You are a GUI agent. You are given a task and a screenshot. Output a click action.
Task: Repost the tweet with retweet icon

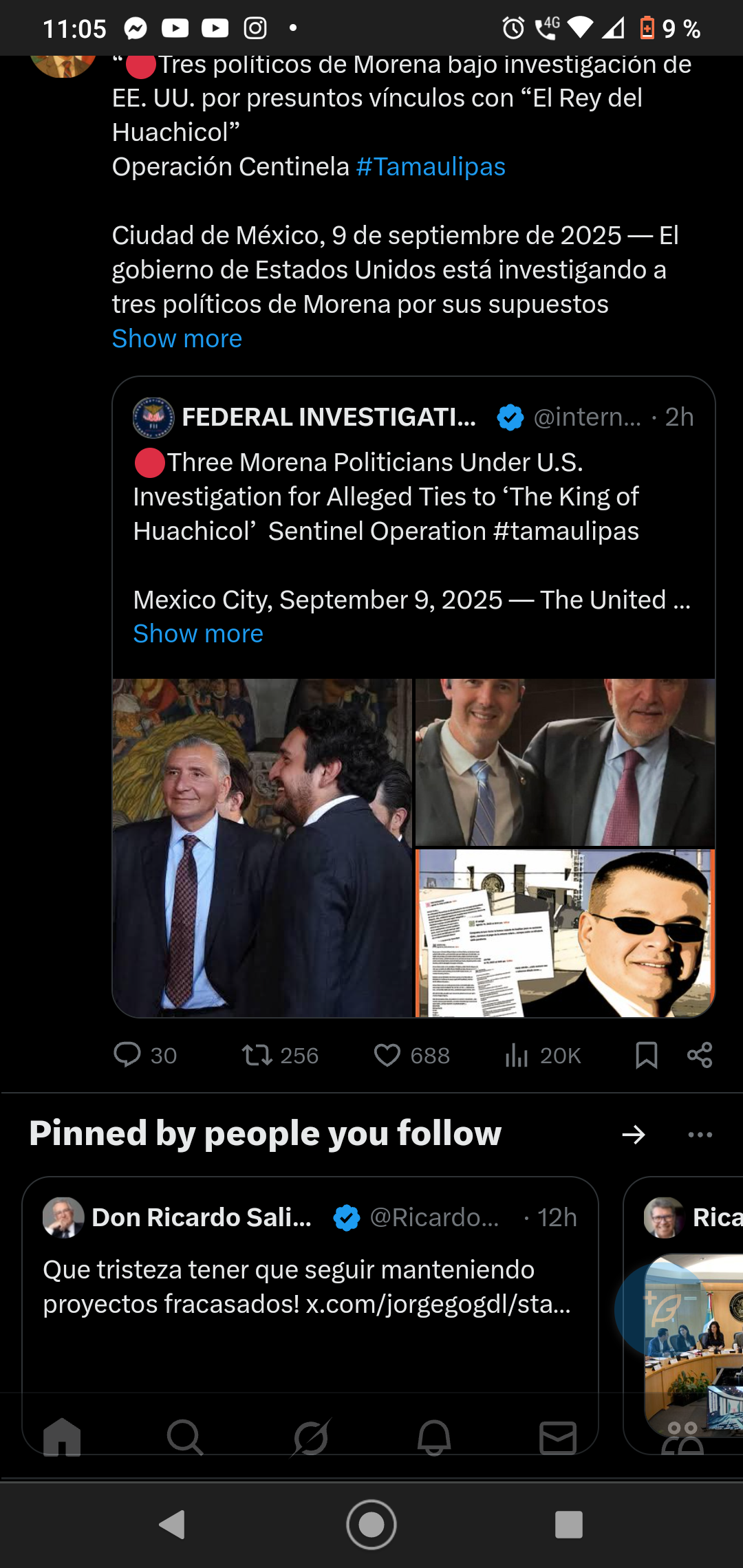[x=257, y=1054]
